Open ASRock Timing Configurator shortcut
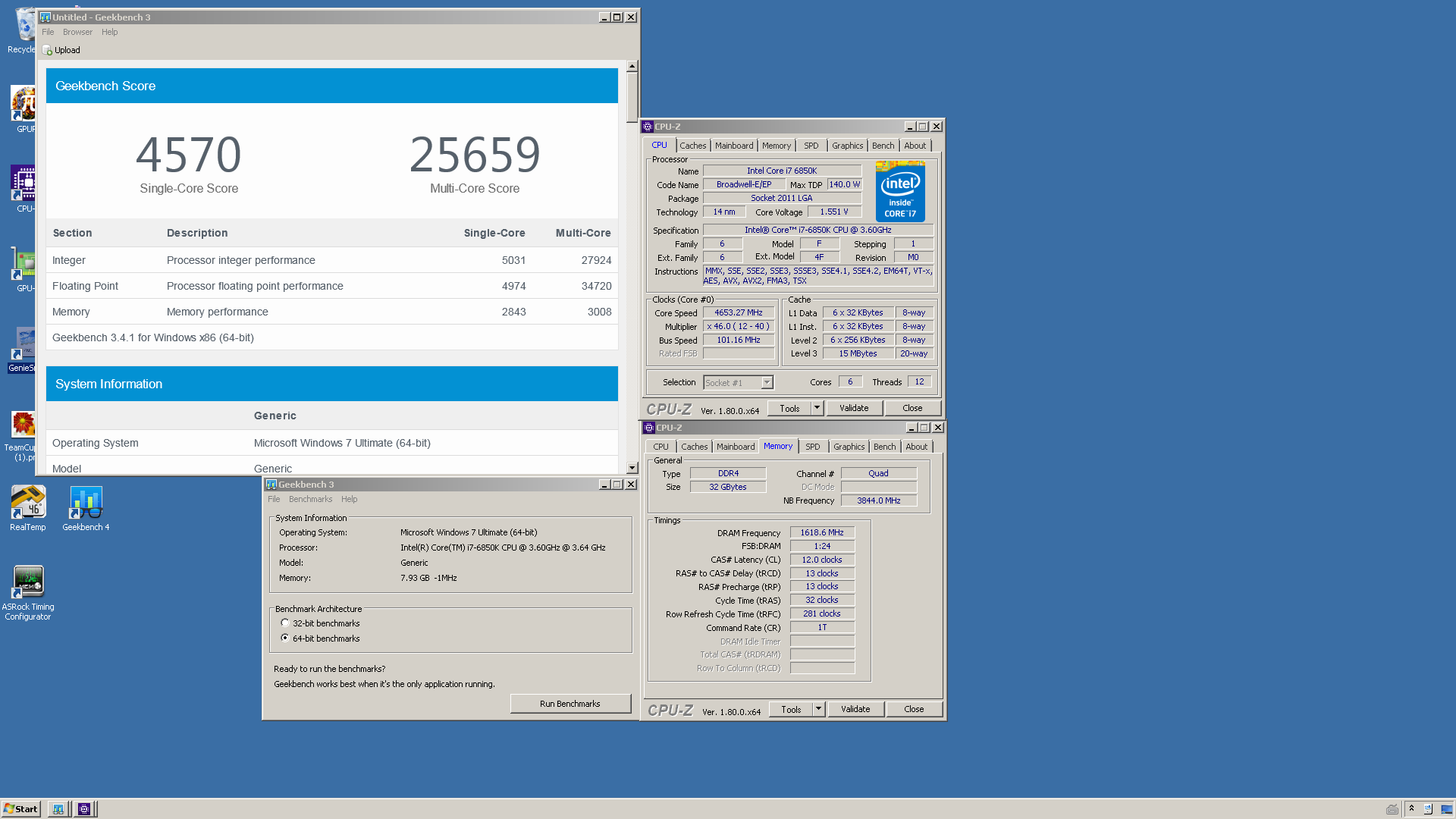The image size is (1456, 819). click(x=28, y=593)
